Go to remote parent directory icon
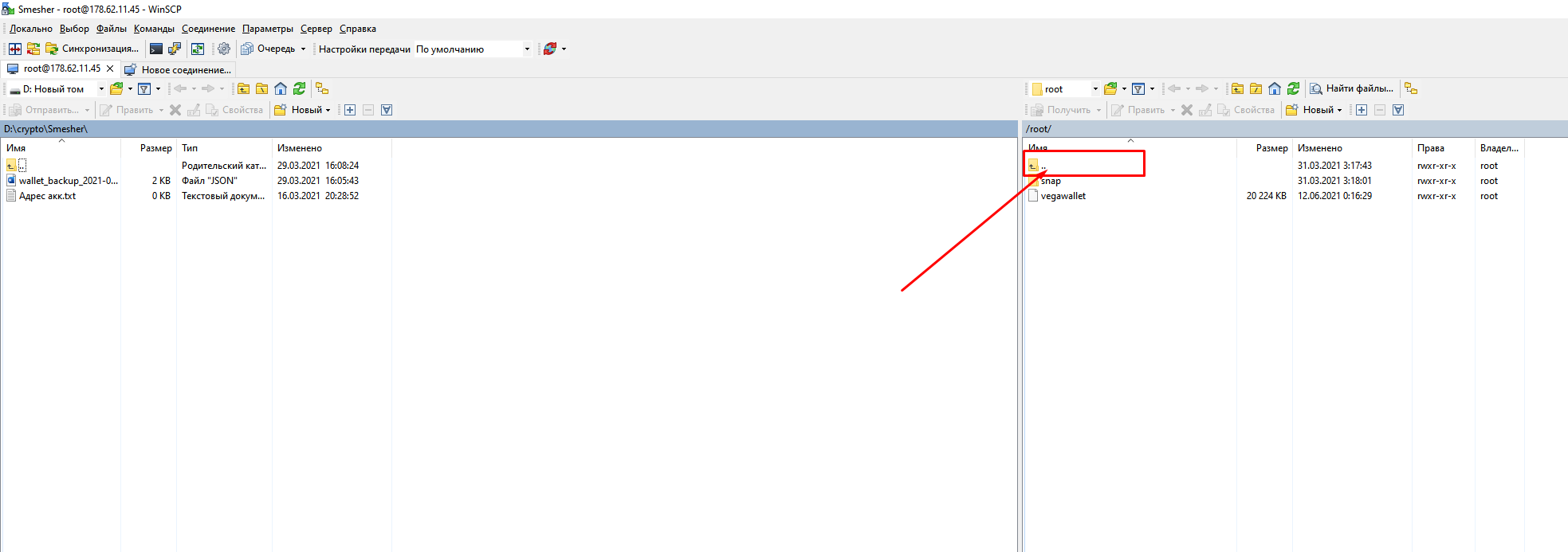The height and width of the screenshot is (552, 1568). coord(1237,88)
